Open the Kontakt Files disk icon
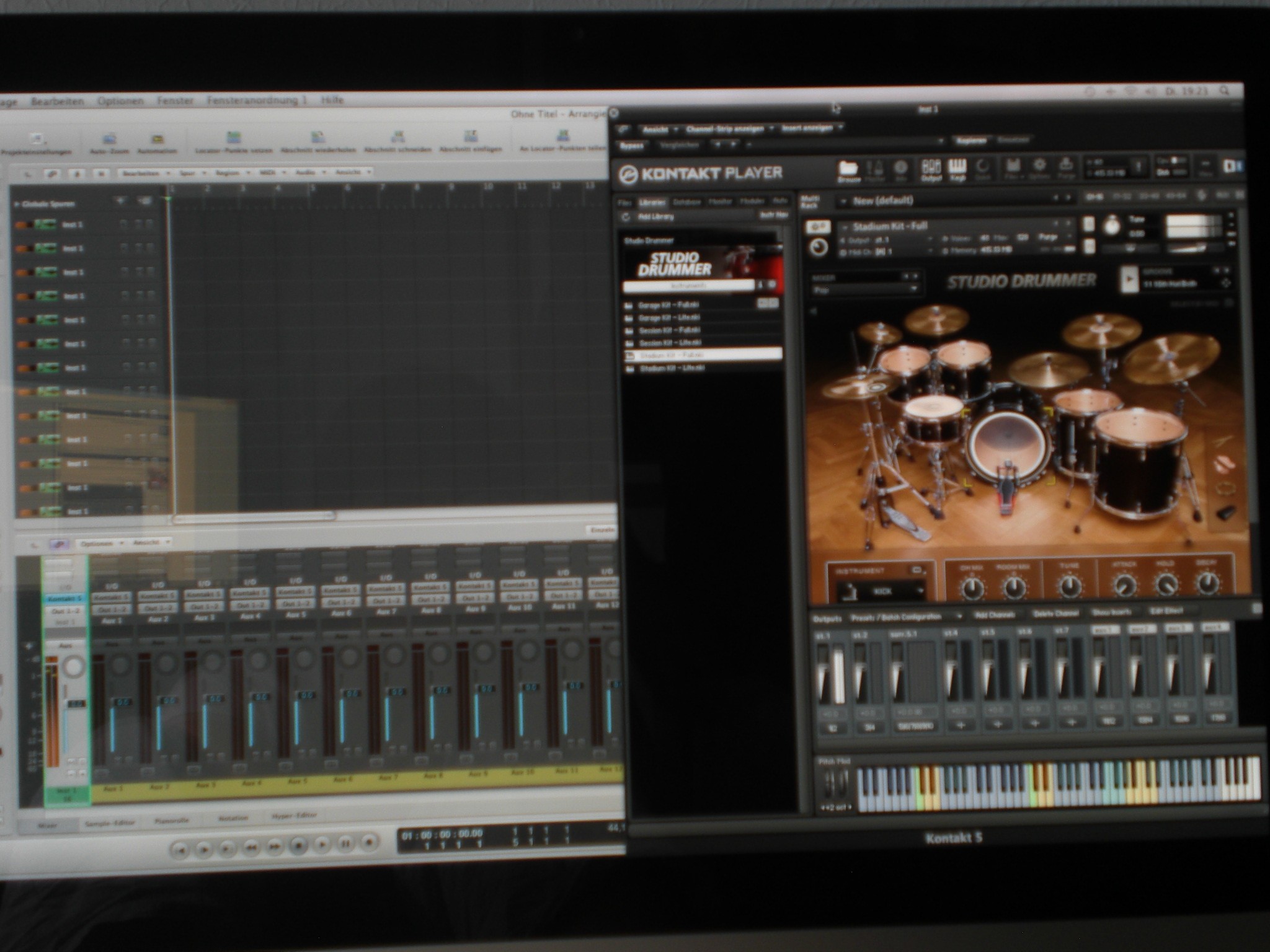The width and height of the screenshot is (1270, 952). [1012, 169]
